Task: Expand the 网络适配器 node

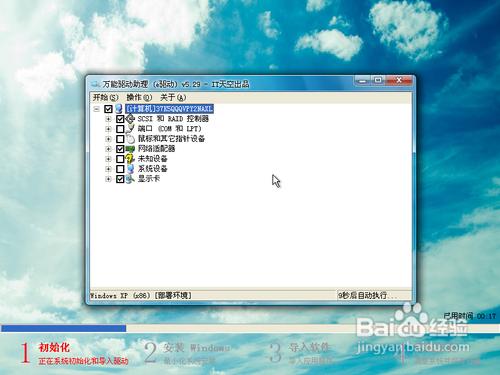Action: 108,149
